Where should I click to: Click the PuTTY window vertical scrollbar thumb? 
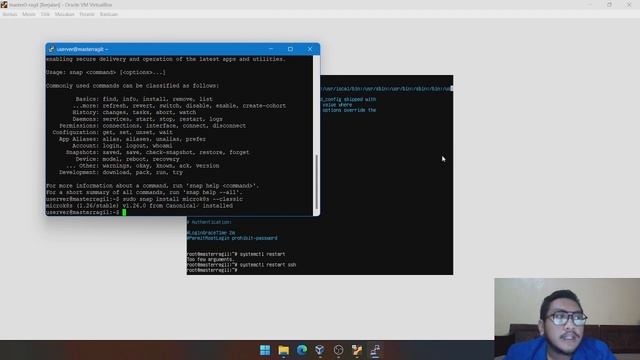click(316, 182)
